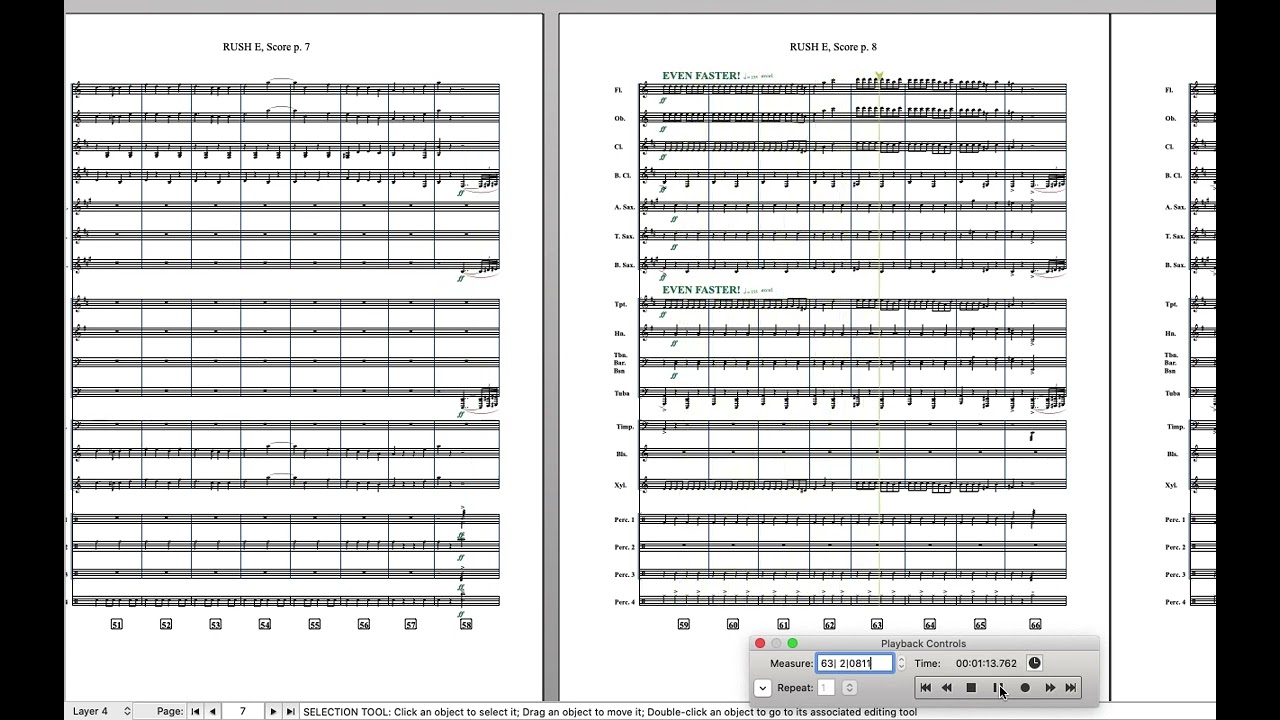Image resolution: width=1280 pixels, height=720 pixels.
Task: Click the "B. Sax." staff label on page 8
Action: point(624,265)
